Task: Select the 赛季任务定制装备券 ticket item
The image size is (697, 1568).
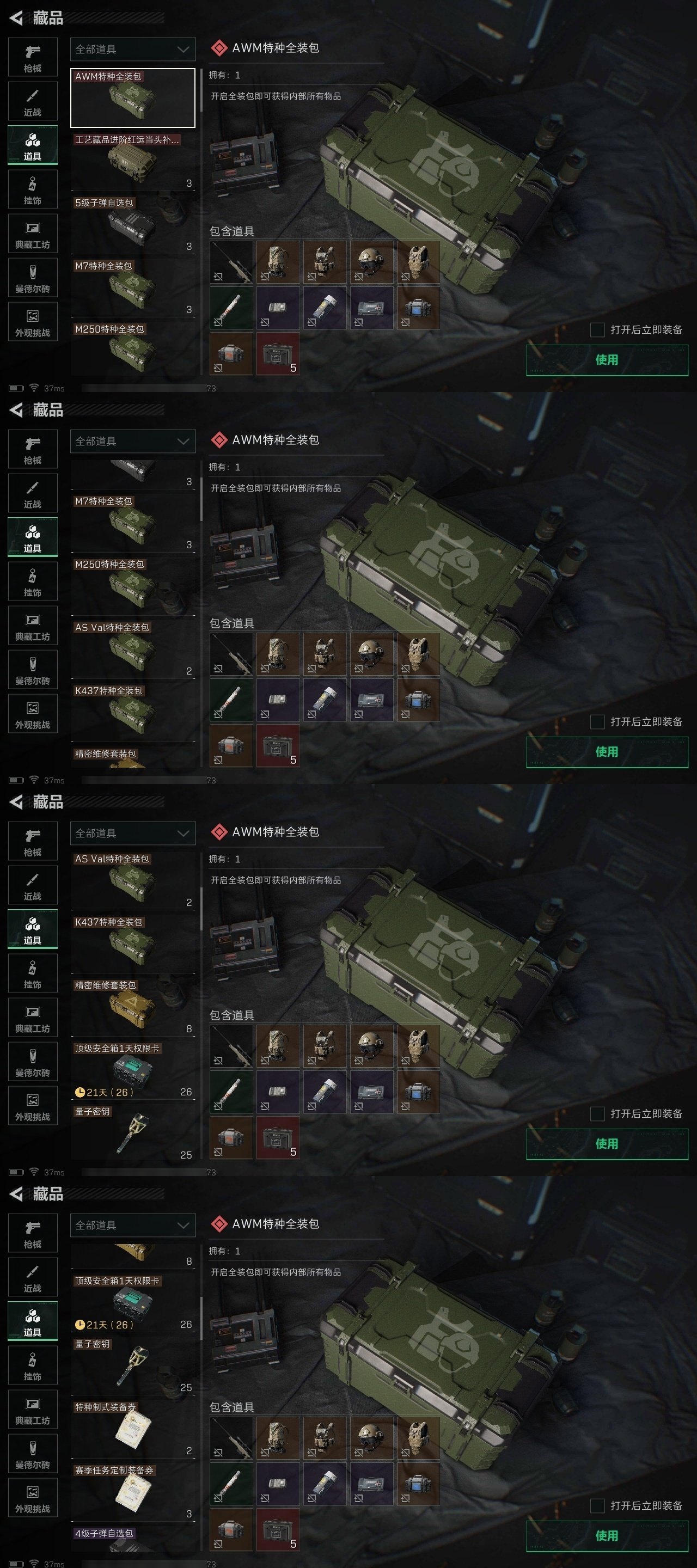Action: coord(133,1492)
